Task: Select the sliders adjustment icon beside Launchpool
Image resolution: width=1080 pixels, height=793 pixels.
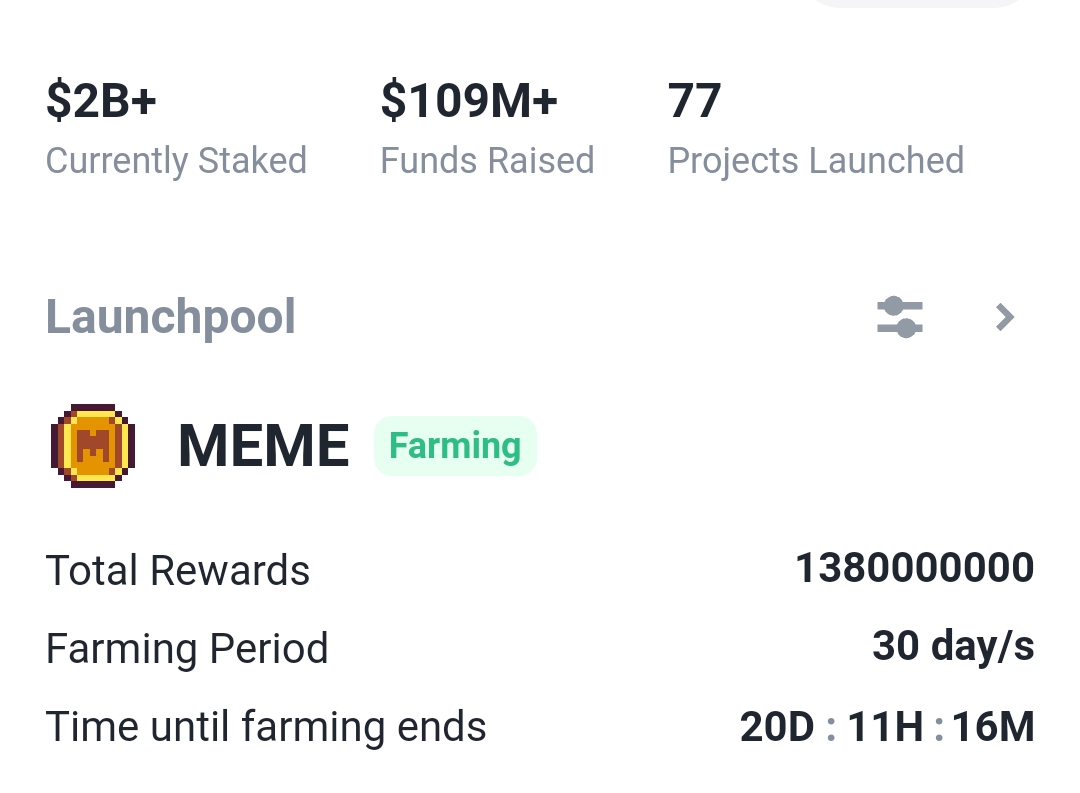Action: (x=899, y=317)
